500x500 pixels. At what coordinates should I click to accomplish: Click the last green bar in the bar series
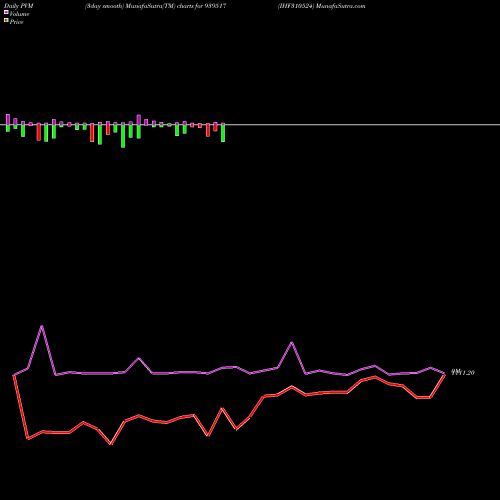tap(223, 133)
